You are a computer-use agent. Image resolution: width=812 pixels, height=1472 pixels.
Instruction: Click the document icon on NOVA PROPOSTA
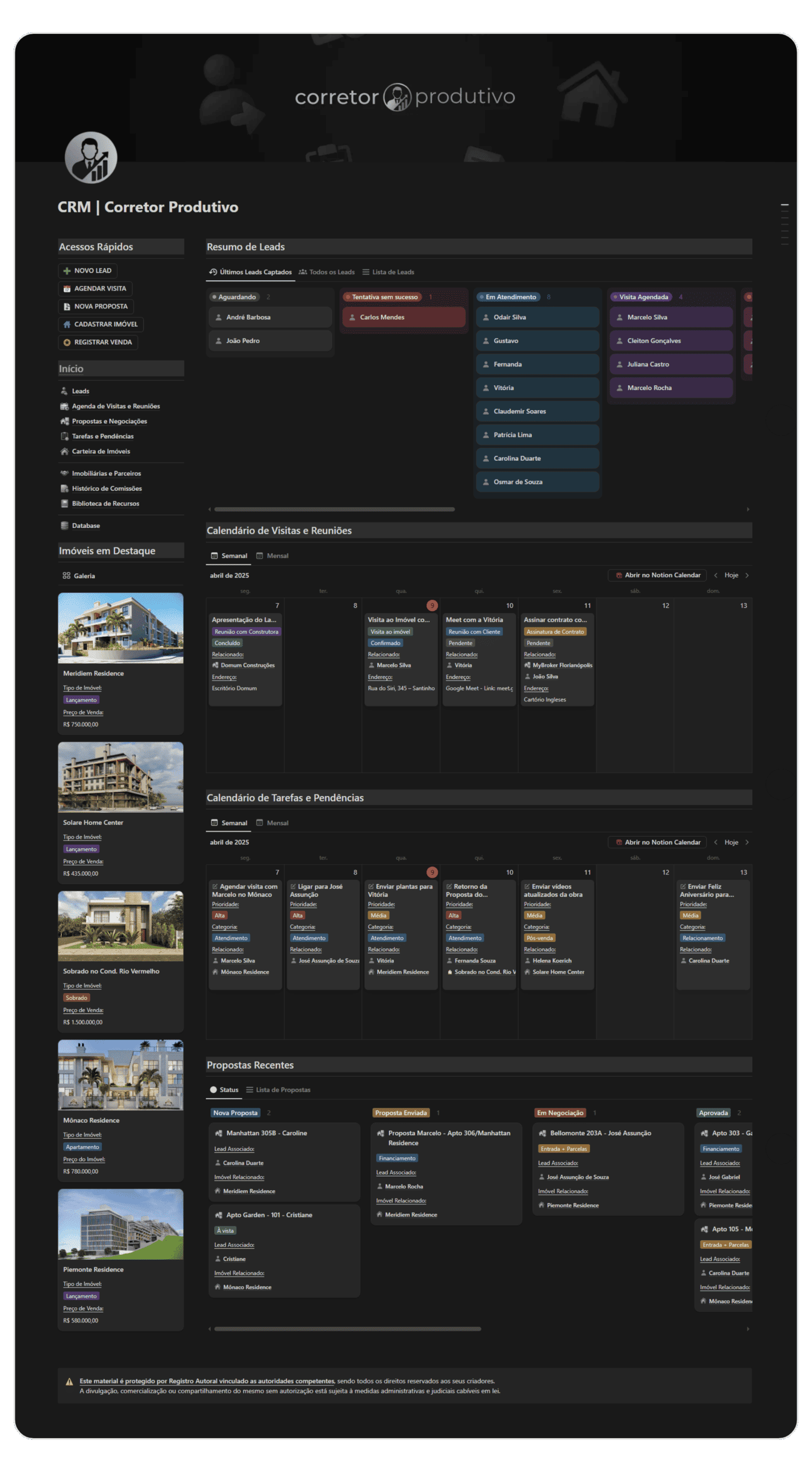[x=67, y=307]
